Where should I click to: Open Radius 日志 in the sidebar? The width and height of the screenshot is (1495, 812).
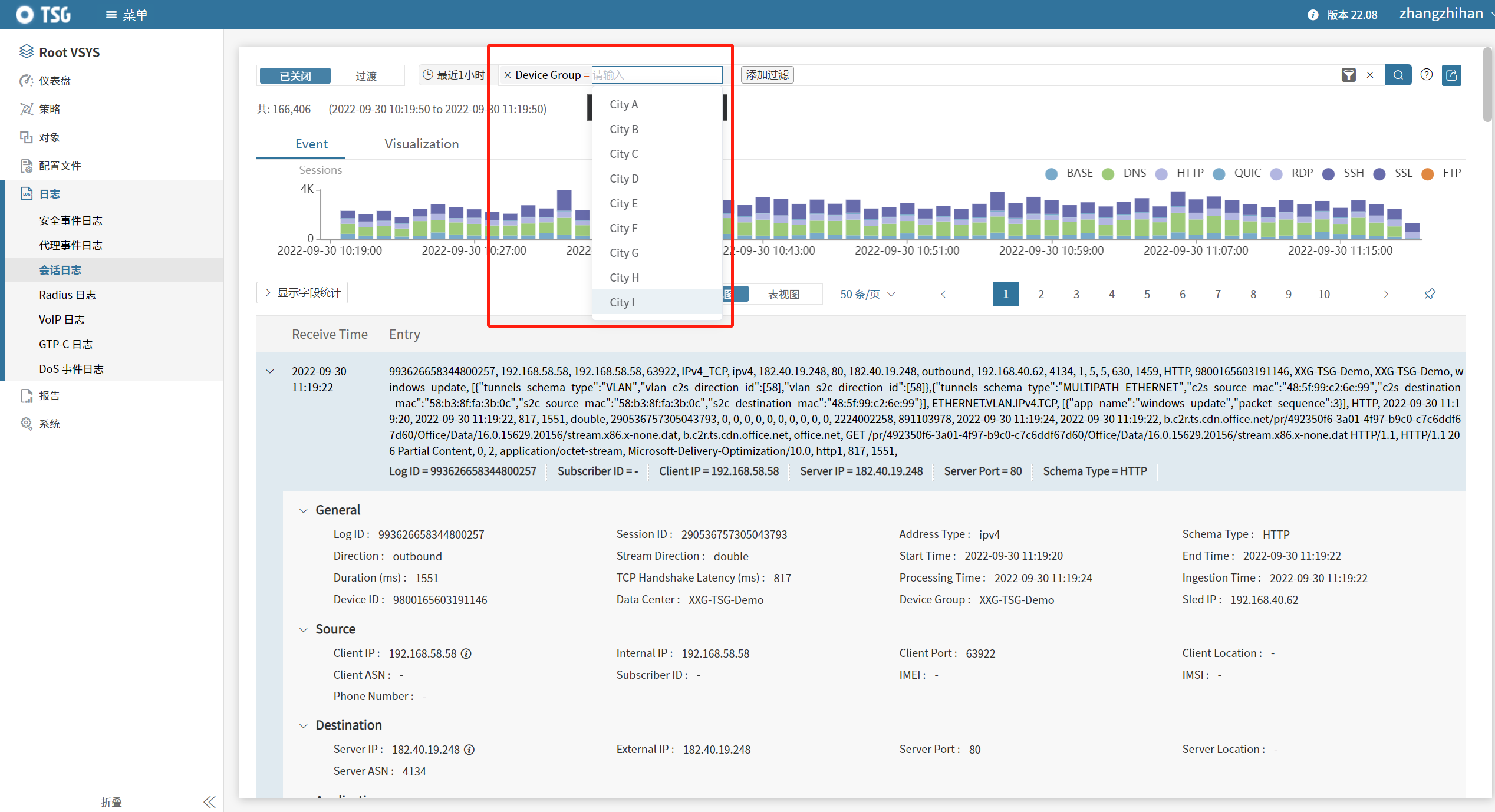pyautogui.click(x=67, y=295)
